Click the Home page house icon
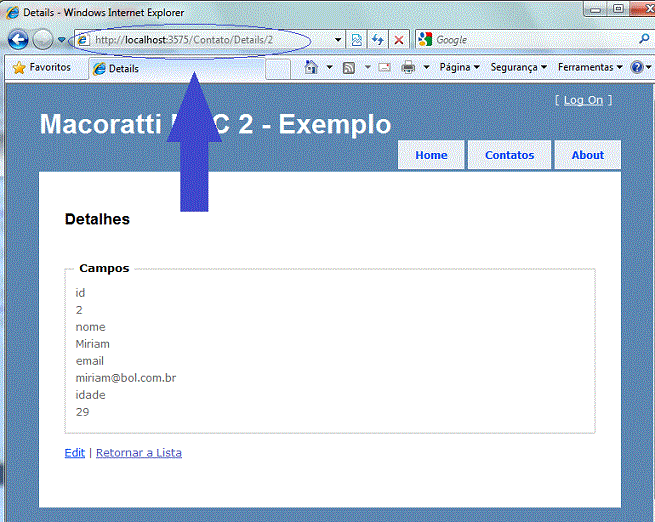The image size is (655, 522). 311,67
